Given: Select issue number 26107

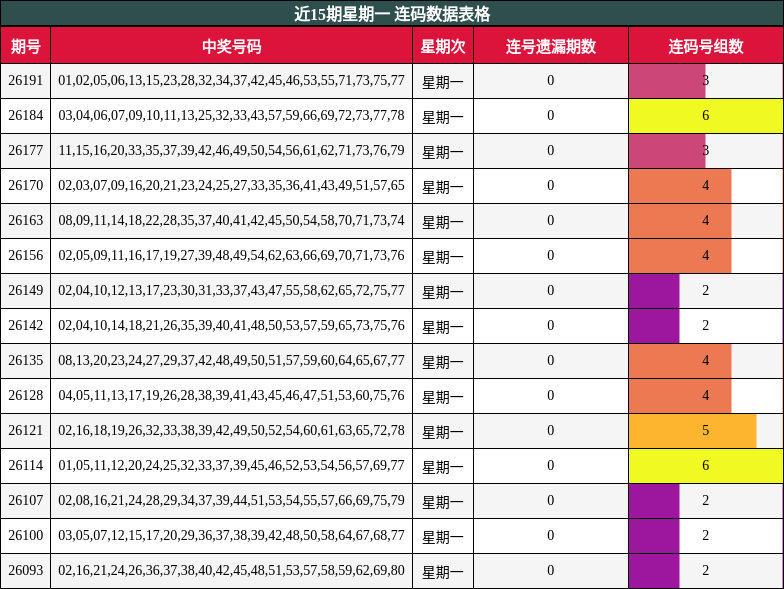Looking at the screenshot, I should coord(26,500).
